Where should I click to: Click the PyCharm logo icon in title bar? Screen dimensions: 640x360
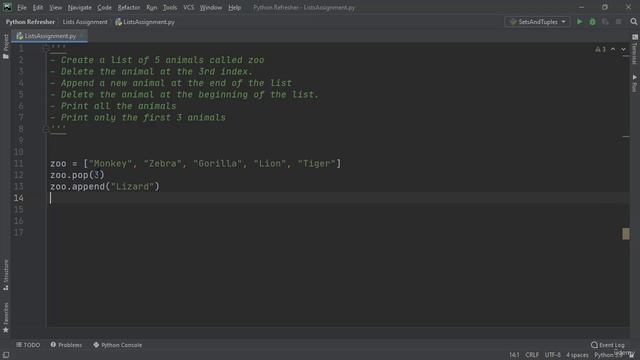7,7
